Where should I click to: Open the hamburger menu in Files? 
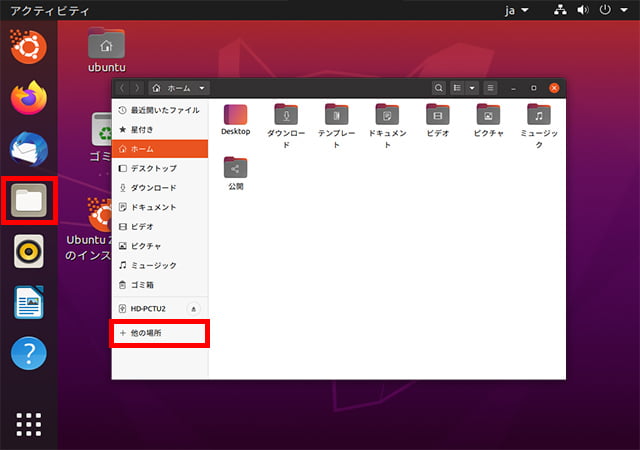(490, 88)
